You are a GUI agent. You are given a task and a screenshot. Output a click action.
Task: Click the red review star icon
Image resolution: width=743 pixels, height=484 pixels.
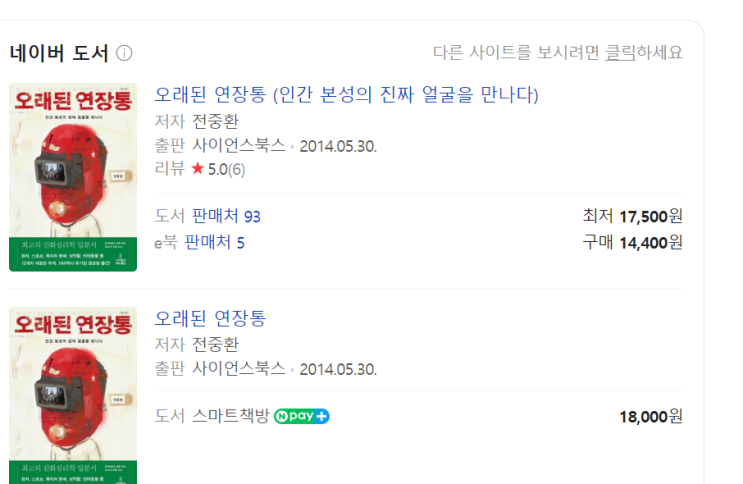coord(197,169)
